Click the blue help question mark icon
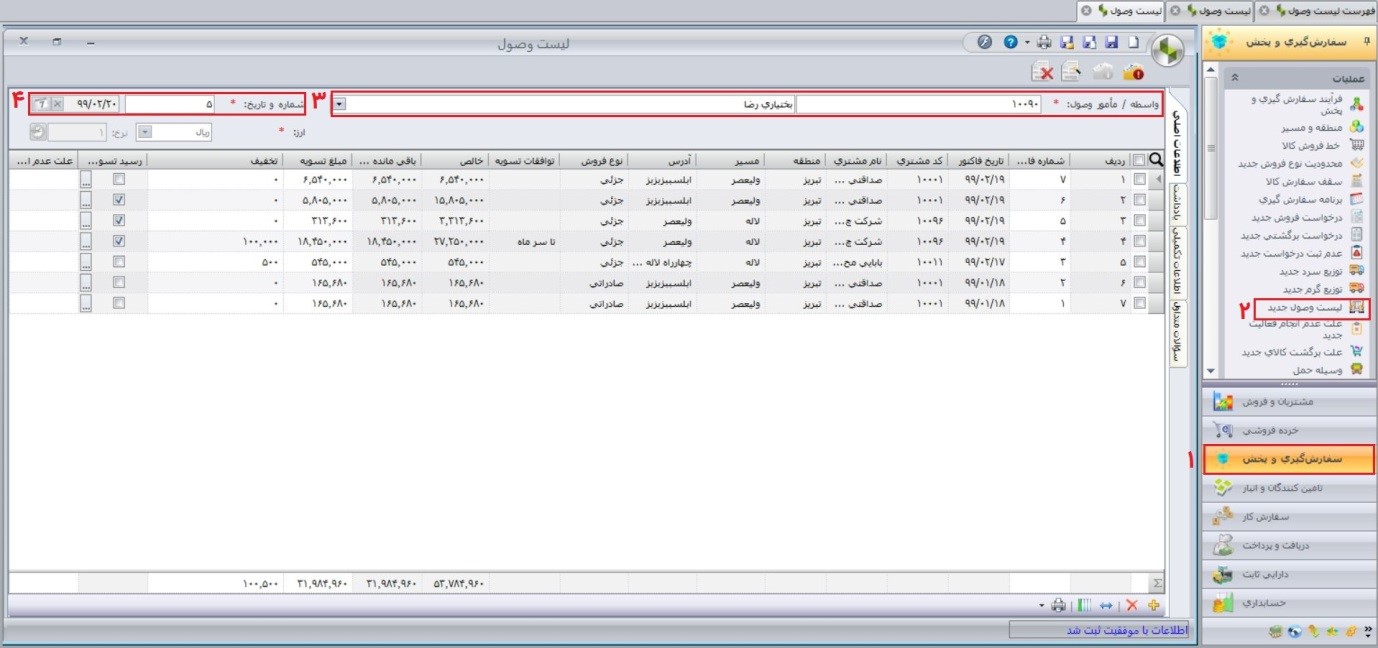Screen dimensions: 1378x648 pyautogui.click(x=1010, y=43)
